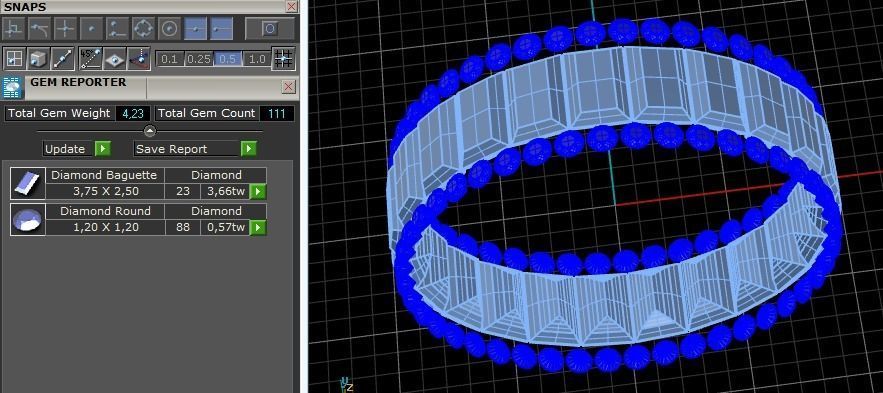Toggle the grid snap hash icon
Image resolution: width=883 pixels, height=393 pixels.
click(x=283, y=59)
